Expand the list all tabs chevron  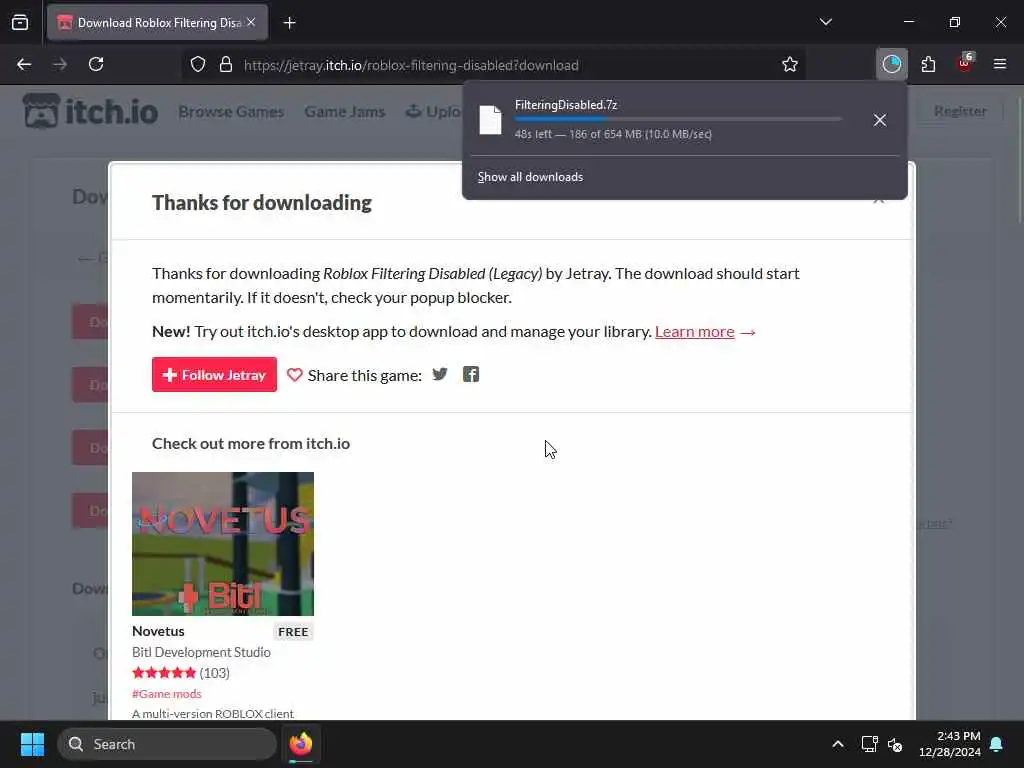tap(825, 22)
